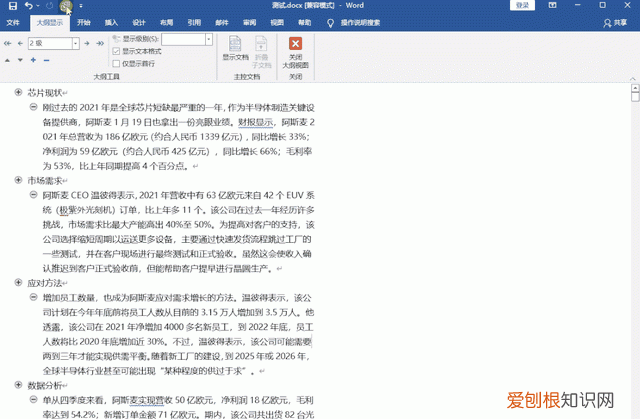The height and width of the screenshot is (419, 640).
Task: Collapse the ribbon with the chevron arrow
Action: [633, 78]
